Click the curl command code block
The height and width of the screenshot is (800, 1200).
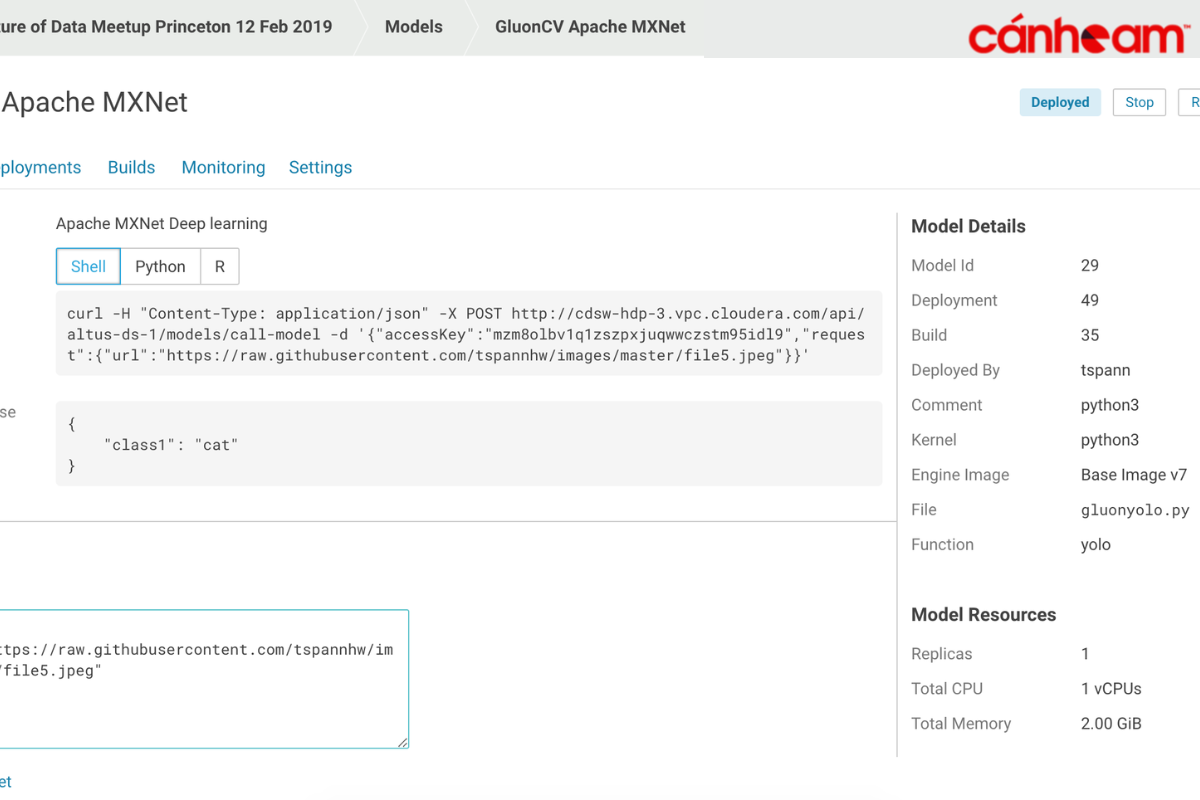469,333
